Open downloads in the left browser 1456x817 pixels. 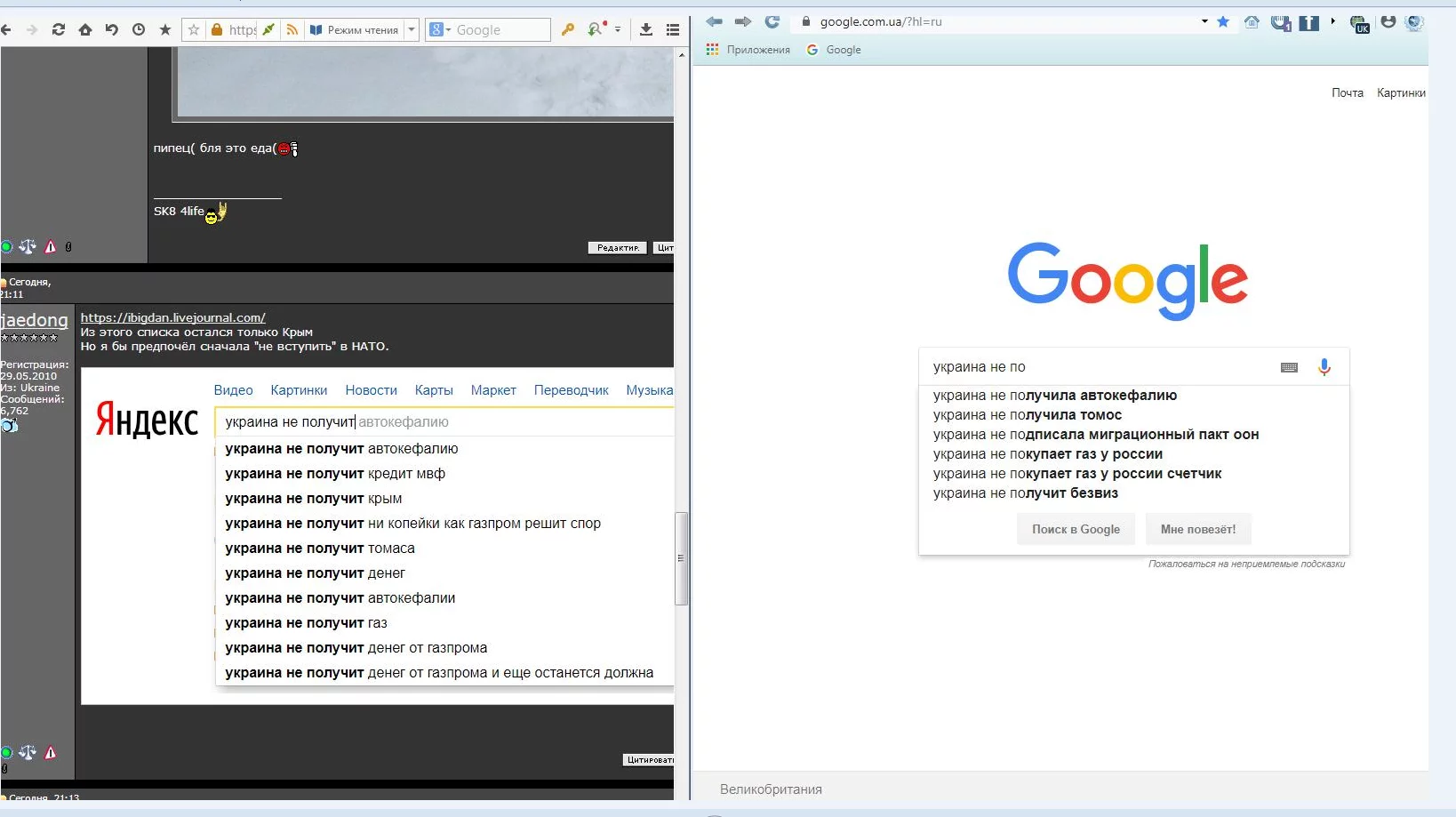point(646,30)
